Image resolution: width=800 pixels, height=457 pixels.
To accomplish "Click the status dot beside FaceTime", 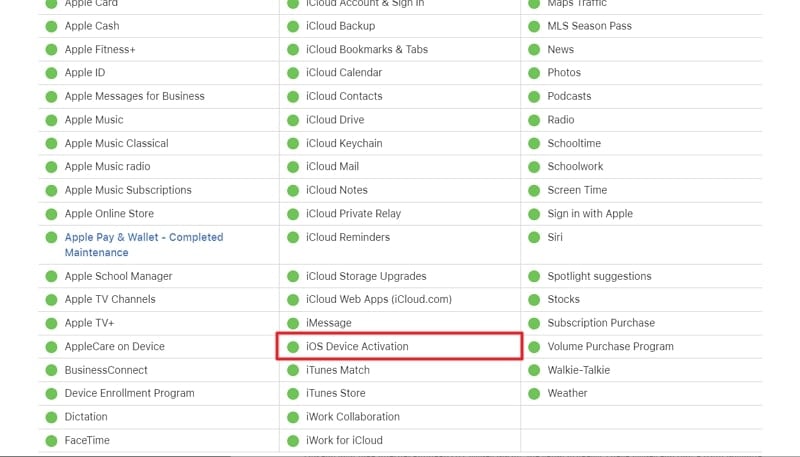I will [51, 441].
